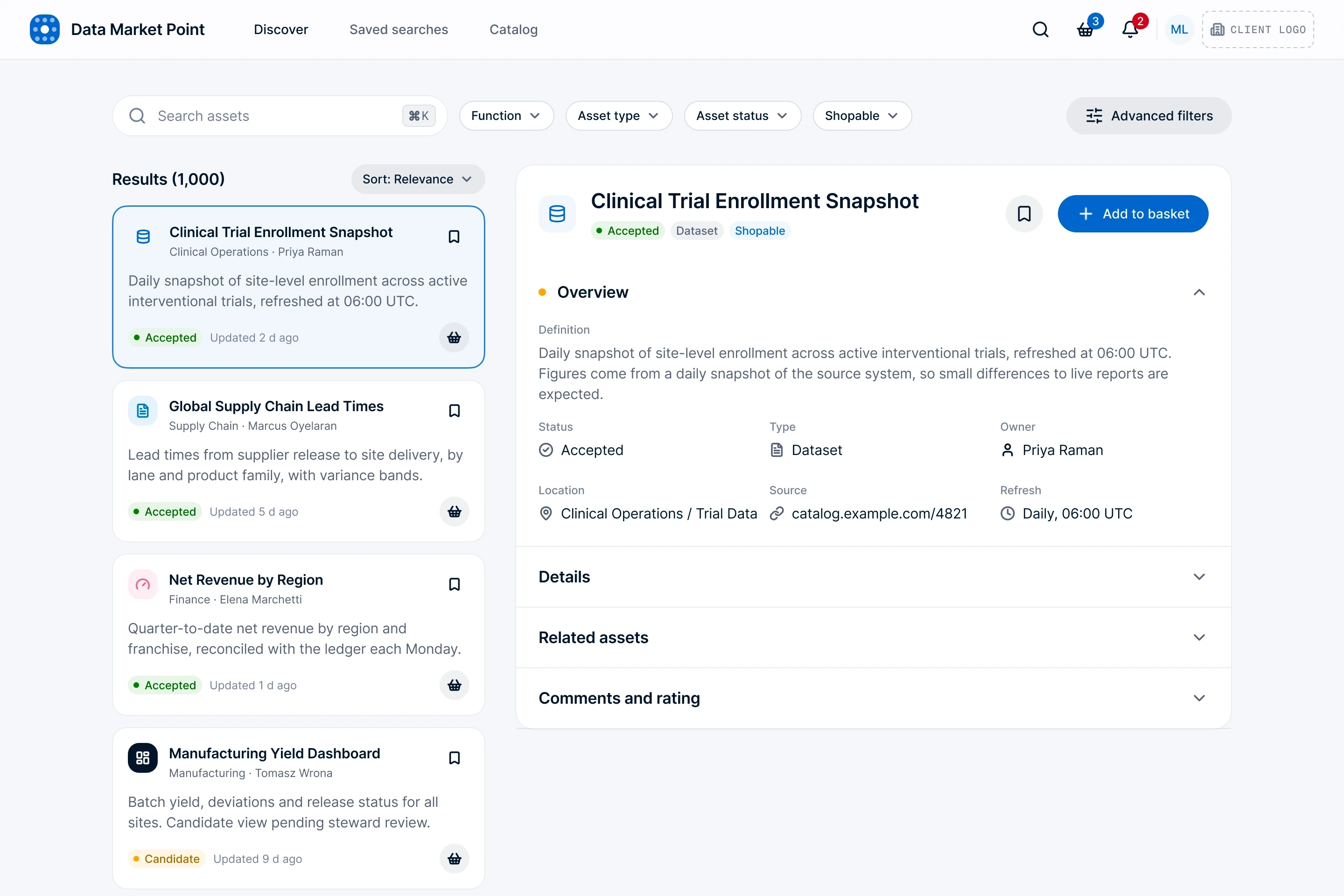Open the notifications bell icon
Image resolution: width=1344 pixels, height=896 pixels.
click(x=1130, y=29)
